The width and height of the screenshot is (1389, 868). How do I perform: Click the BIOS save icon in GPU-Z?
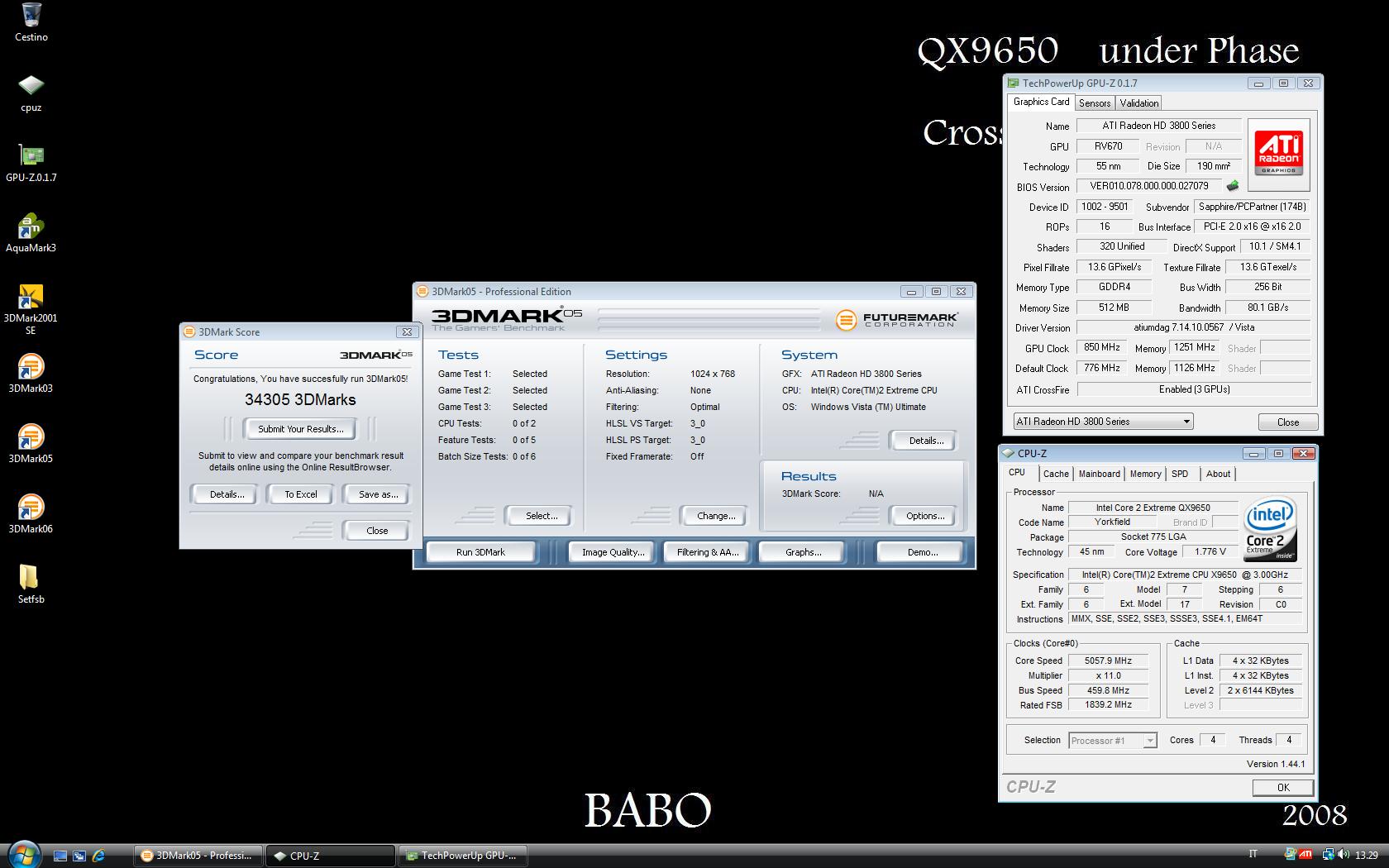coord(1233,186)
